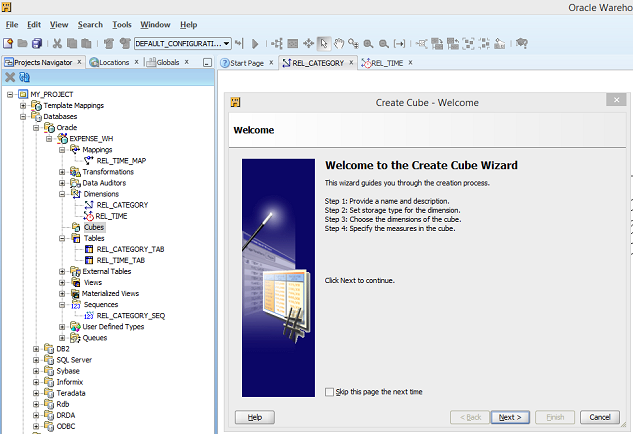Collapse the Dimensions node
633x434 pixels.
[62, 194]
